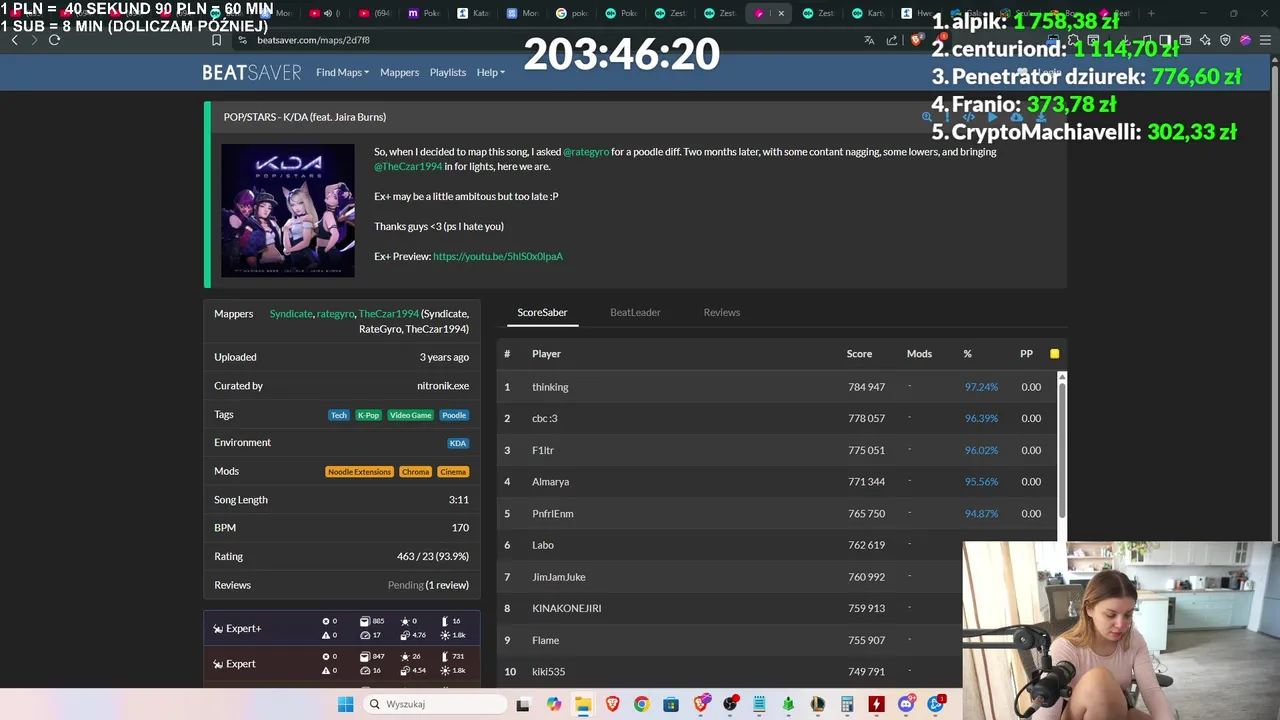The width and height of the screenshot is (1280, 720).
Task: Click the share page icon
Action: 892,40
